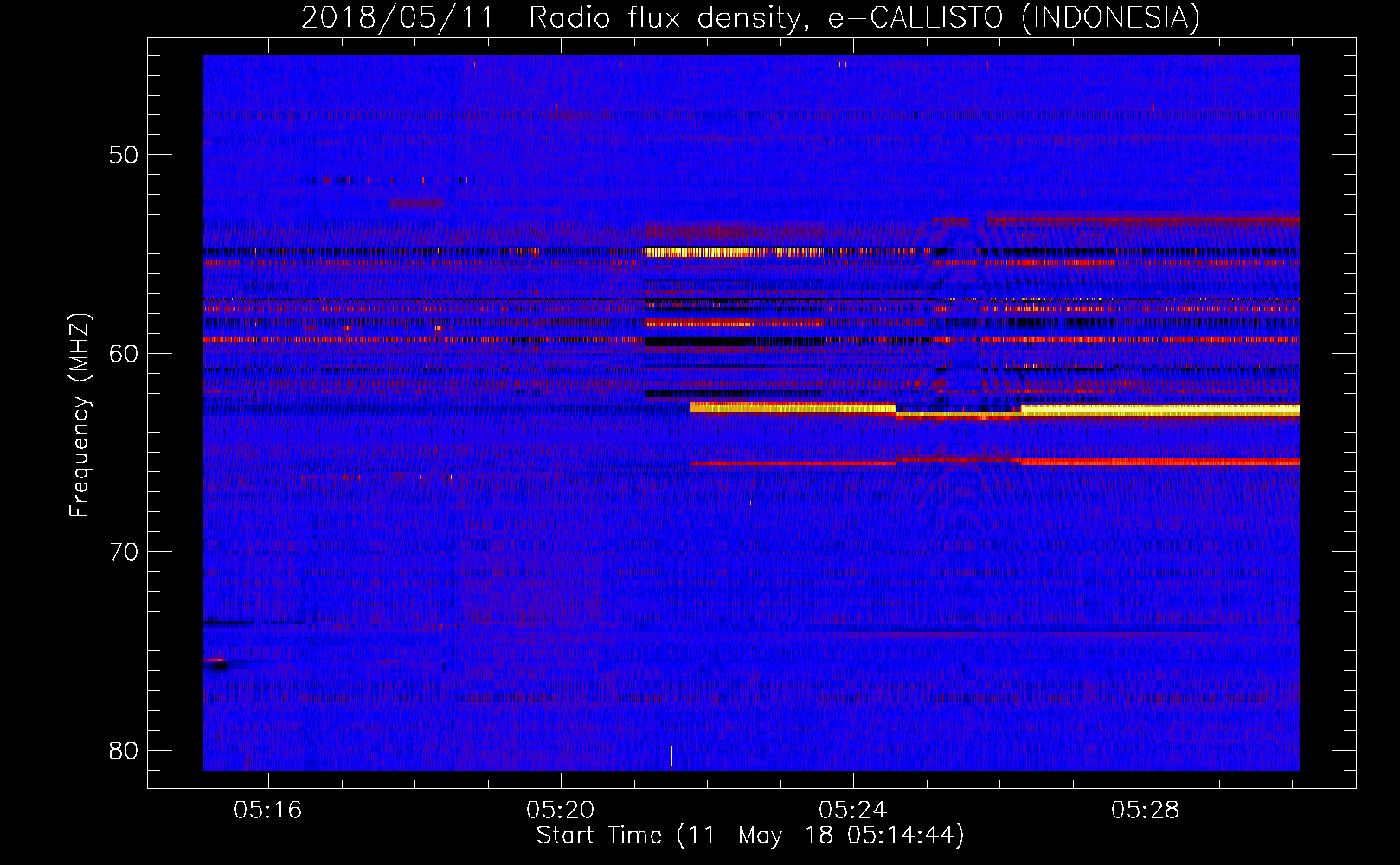This screenshot has width=1400, height=865.
Task: Click the 05:20 time tick label
Action: click(x=560, y=811)
